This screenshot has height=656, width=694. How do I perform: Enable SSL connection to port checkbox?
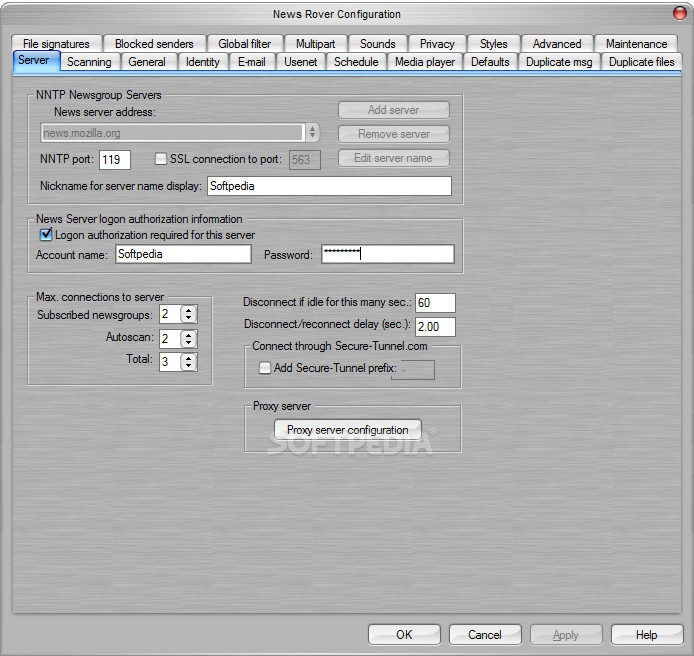[x=161, y=159]
